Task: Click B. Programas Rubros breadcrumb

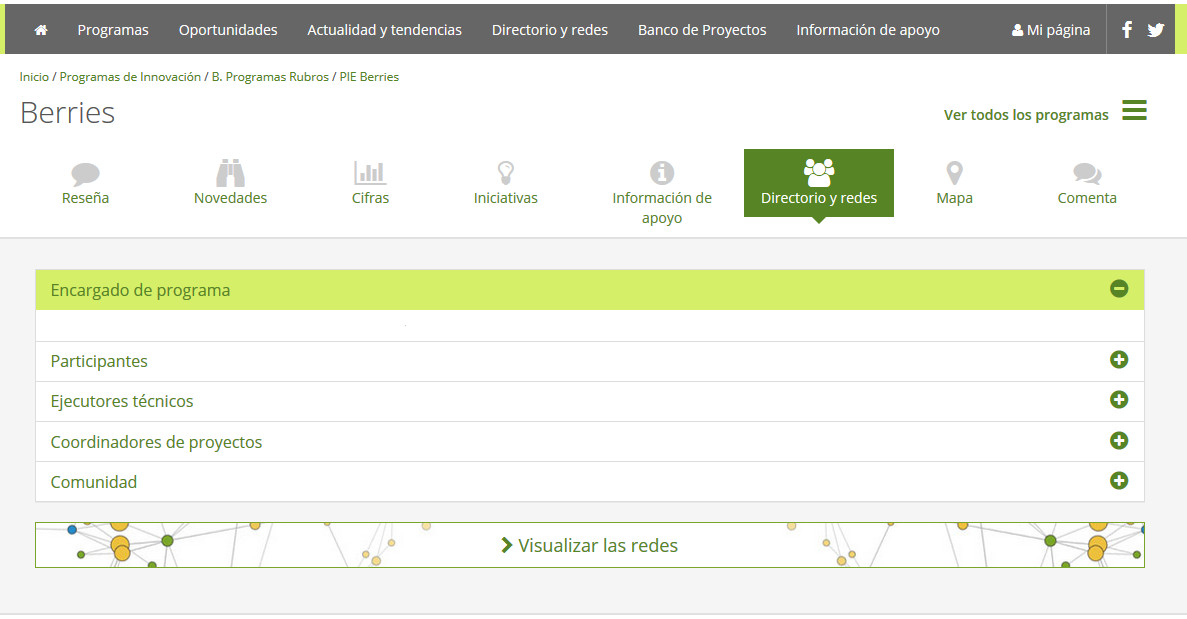Action: tap(270, 76)
